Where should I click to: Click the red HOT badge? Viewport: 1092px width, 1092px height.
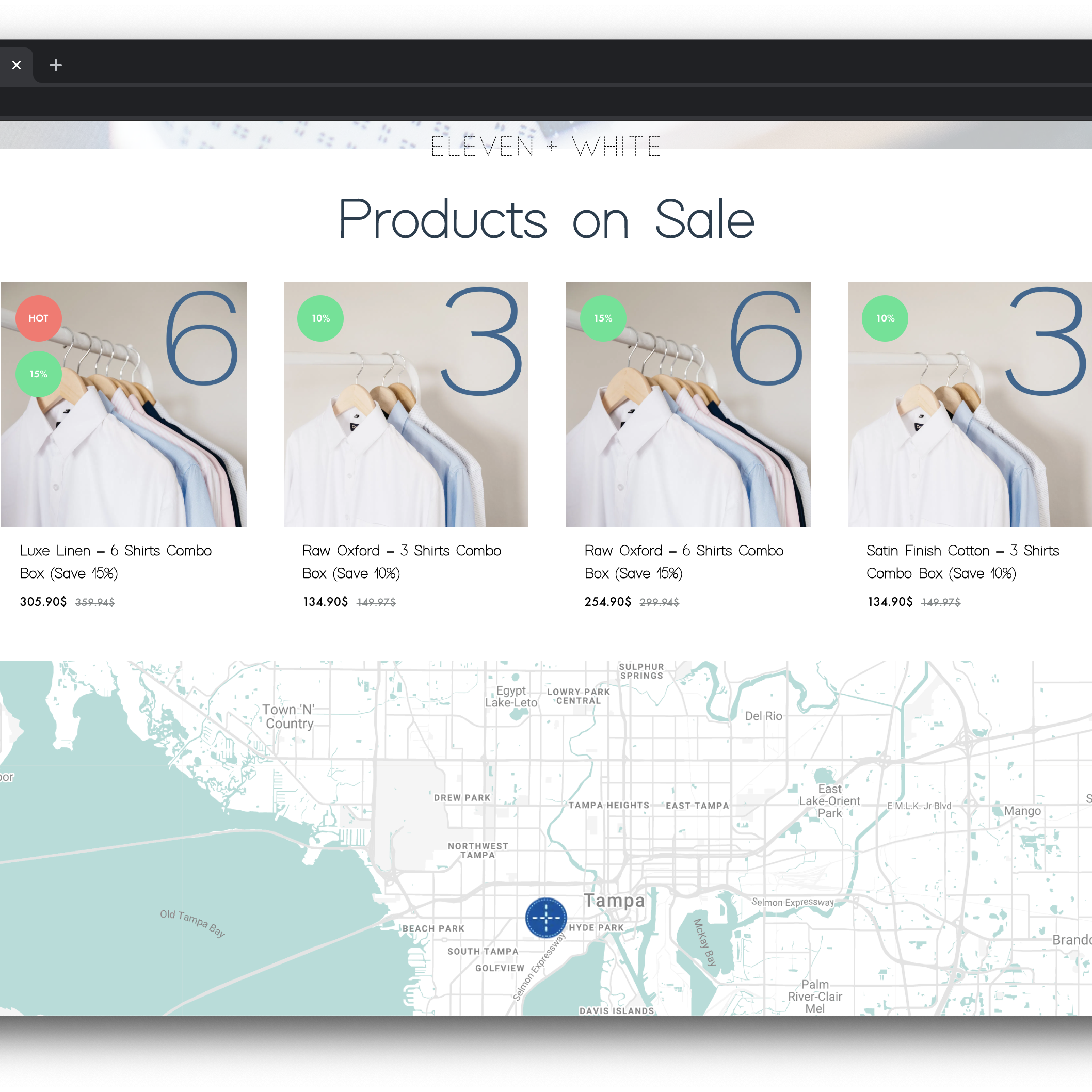pyautogui.click(x=38, y=318)
